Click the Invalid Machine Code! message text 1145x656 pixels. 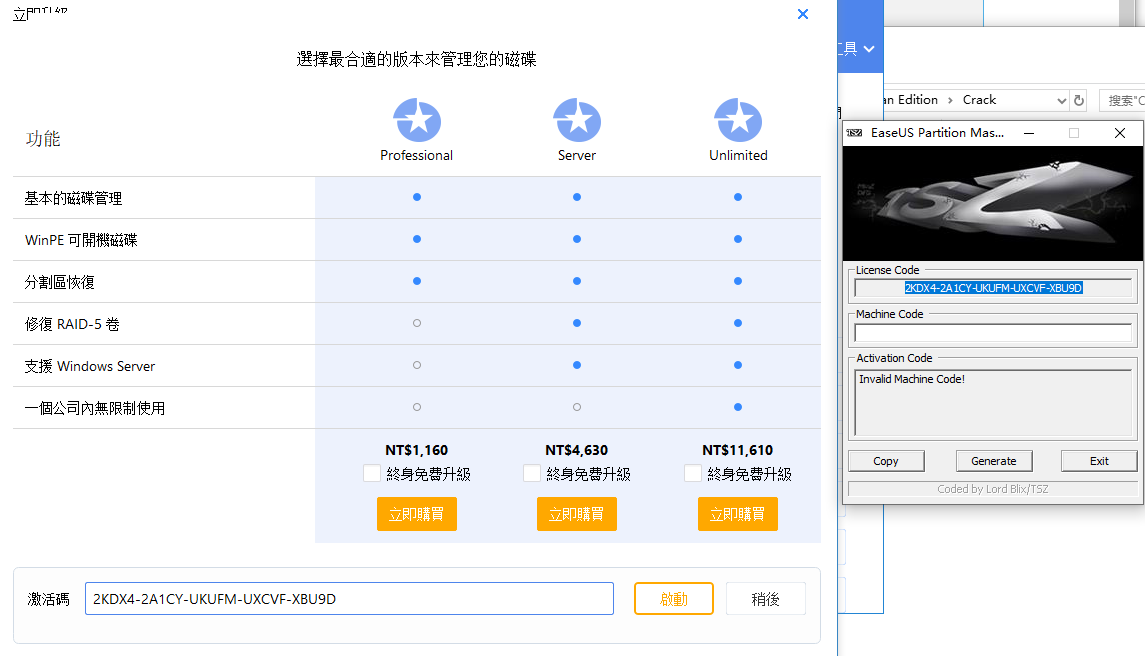coord(912,379)
